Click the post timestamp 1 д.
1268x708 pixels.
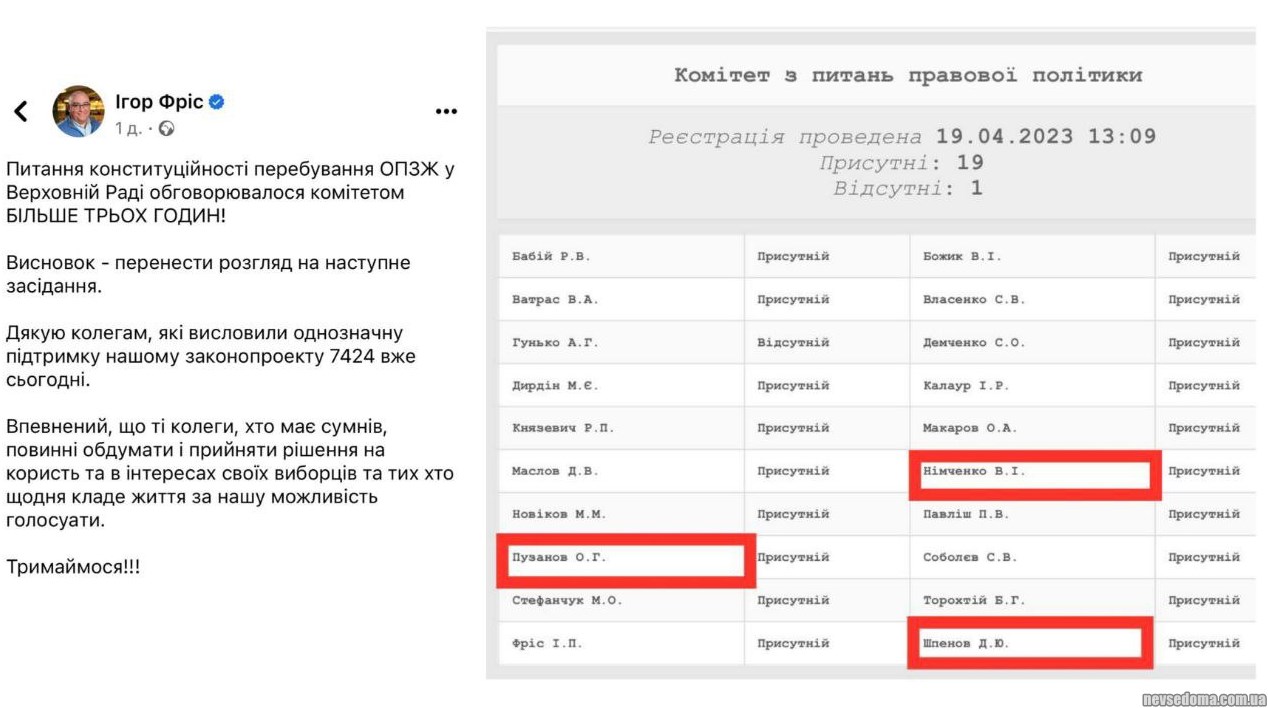(x=128, y=128)
